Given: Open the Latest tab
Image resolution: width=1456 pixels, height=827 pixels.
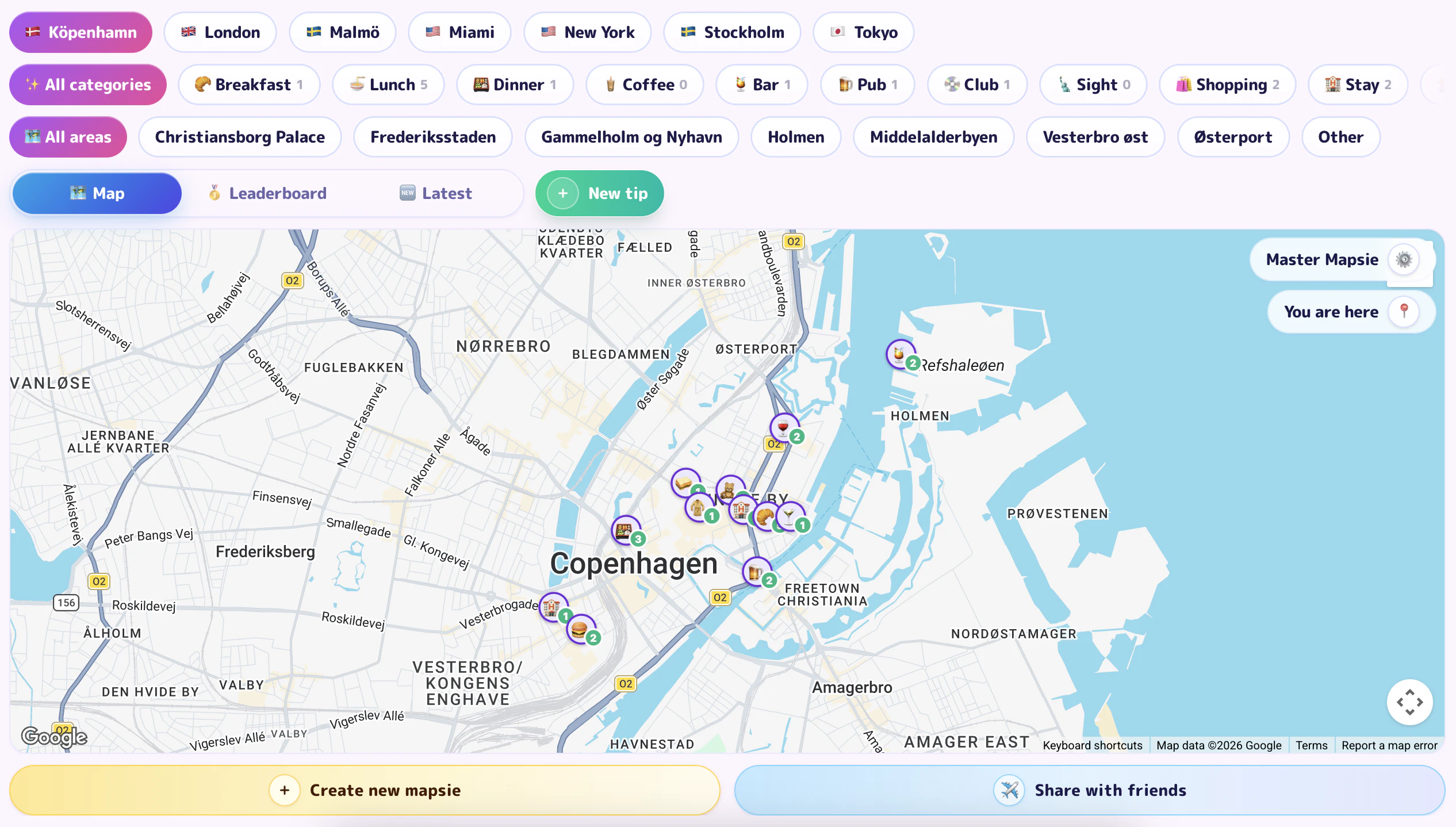Looking at the screenshot, I should click(436, 193).
